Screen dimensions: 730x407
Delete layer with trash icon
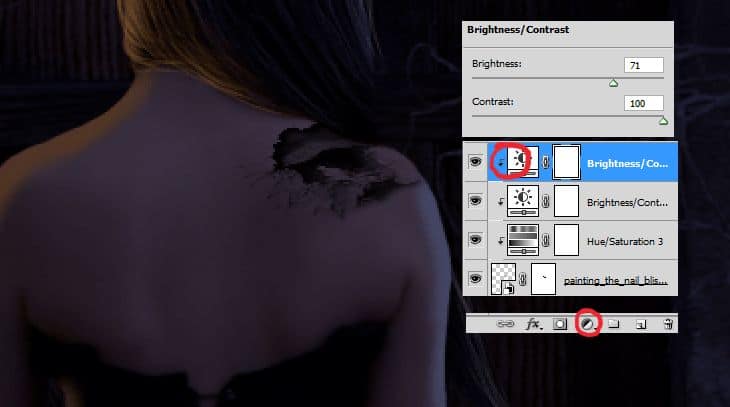pos(668,324)
